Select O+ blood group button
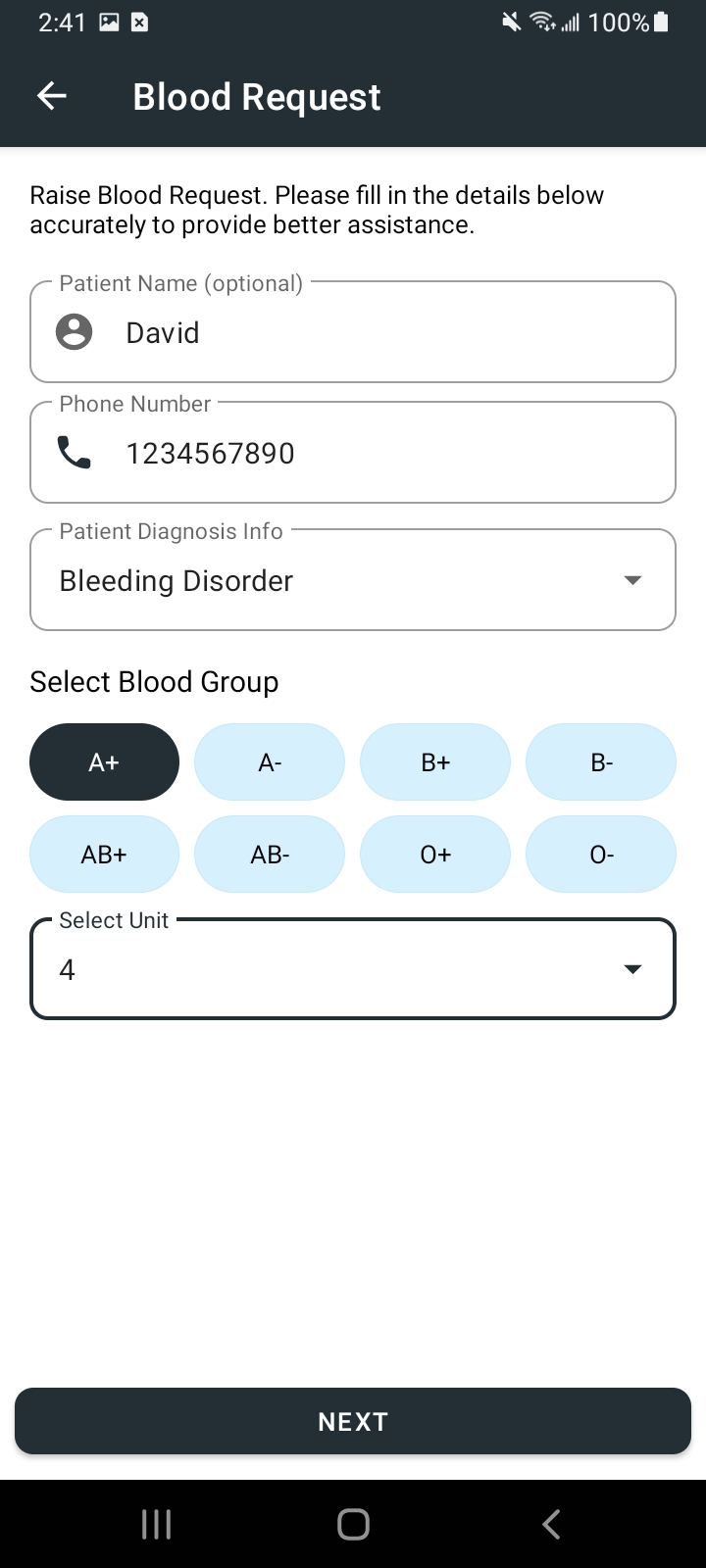The height and width of the screenshot is (1568, 706). 435,855
